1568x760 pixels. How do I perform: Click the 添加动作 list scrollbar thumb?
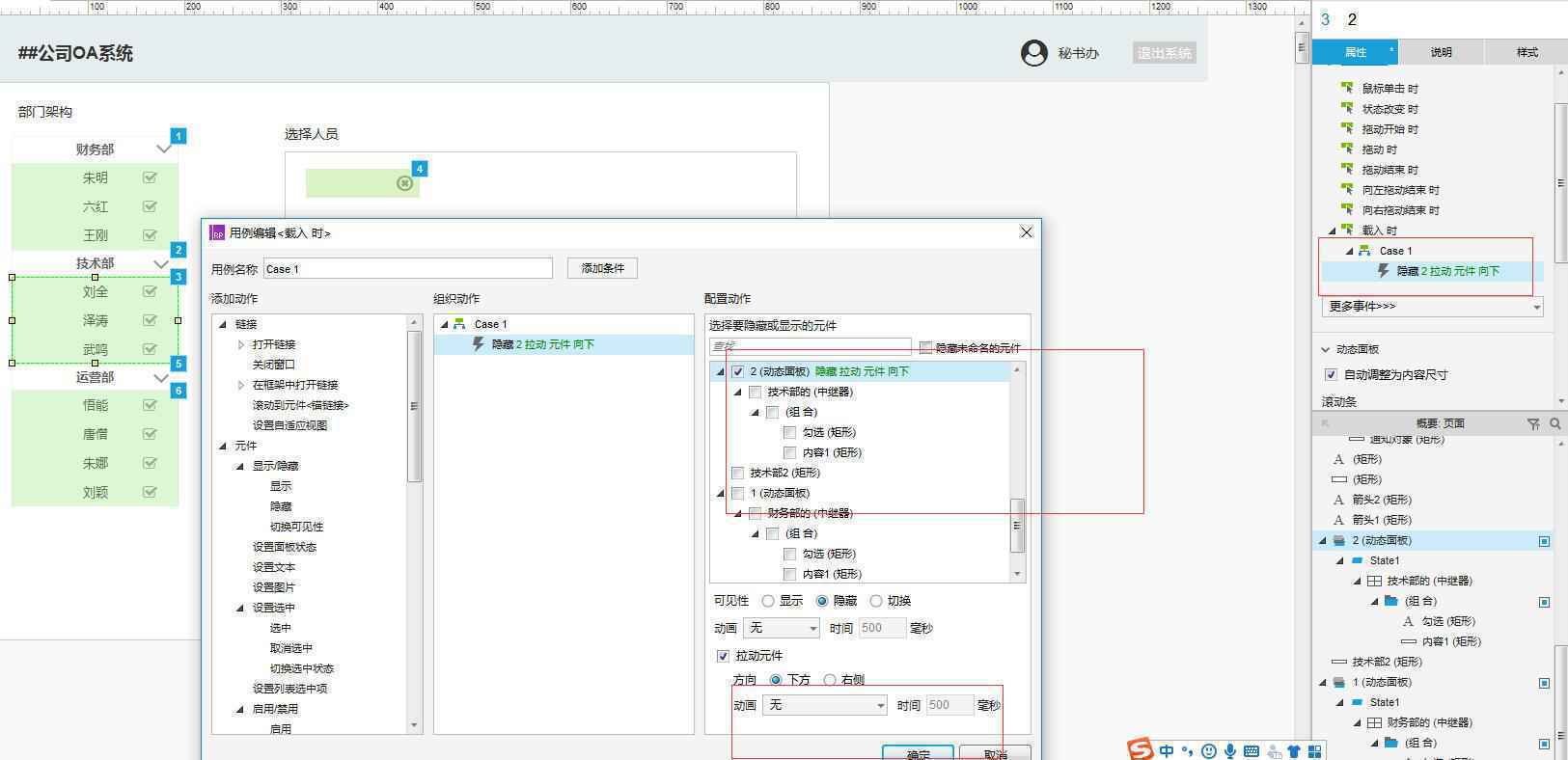coord(415,405)
